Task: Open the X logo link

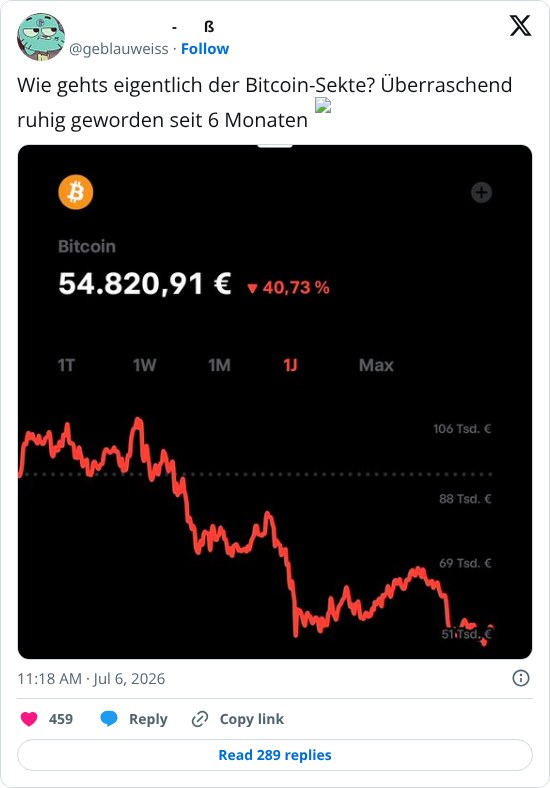Action: coord(520,26)
